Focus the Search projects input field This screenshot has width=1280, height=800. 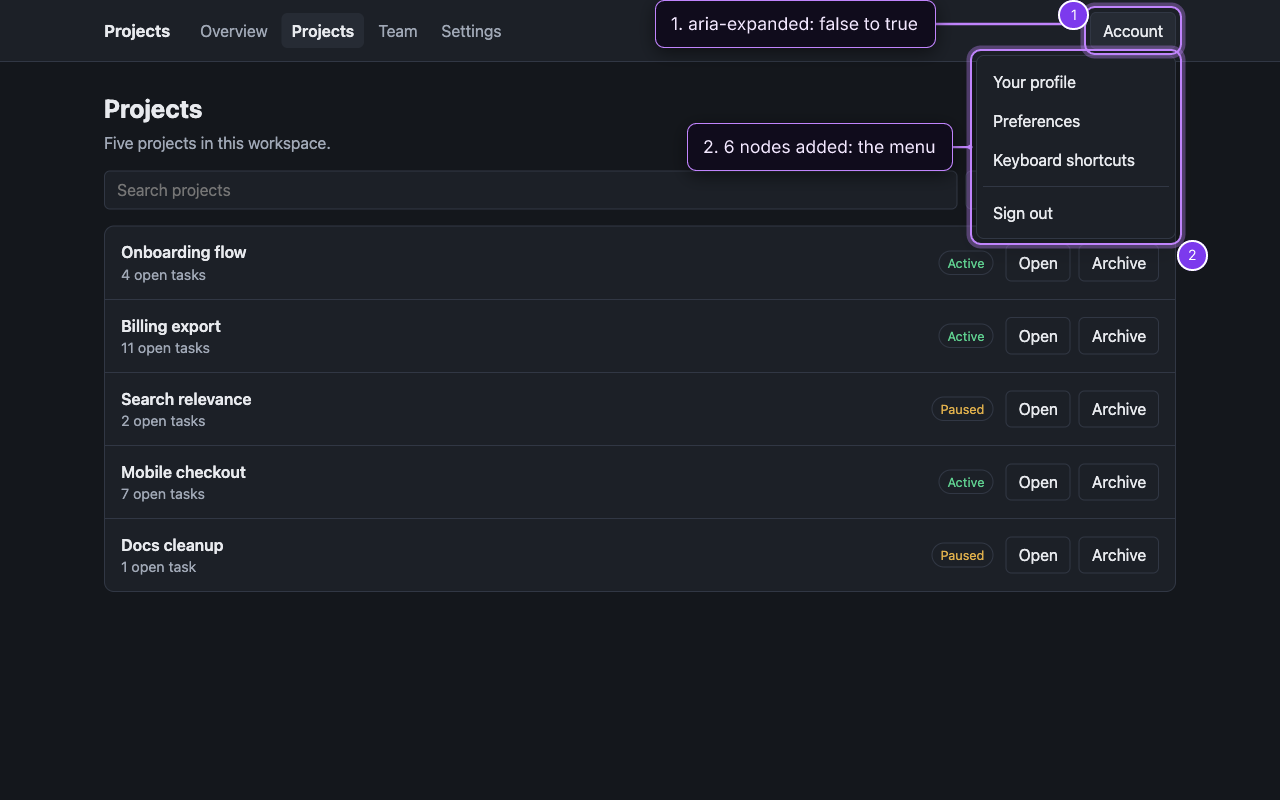click(x=531, y=190)
